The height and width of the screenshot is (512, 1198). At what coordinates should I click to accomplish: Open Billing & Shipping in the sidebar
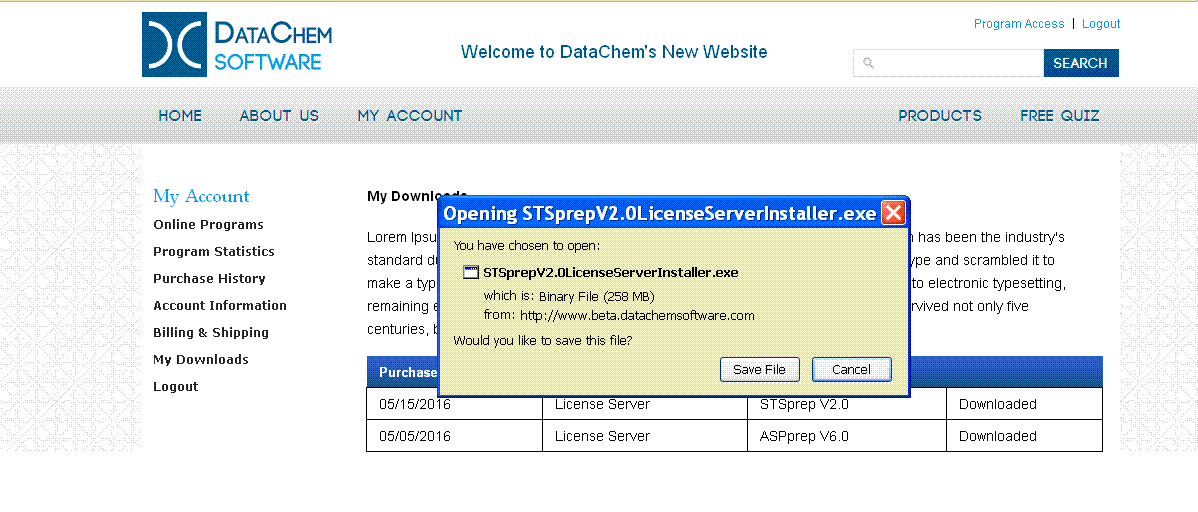pyautogui.click(x=211, y=332)
